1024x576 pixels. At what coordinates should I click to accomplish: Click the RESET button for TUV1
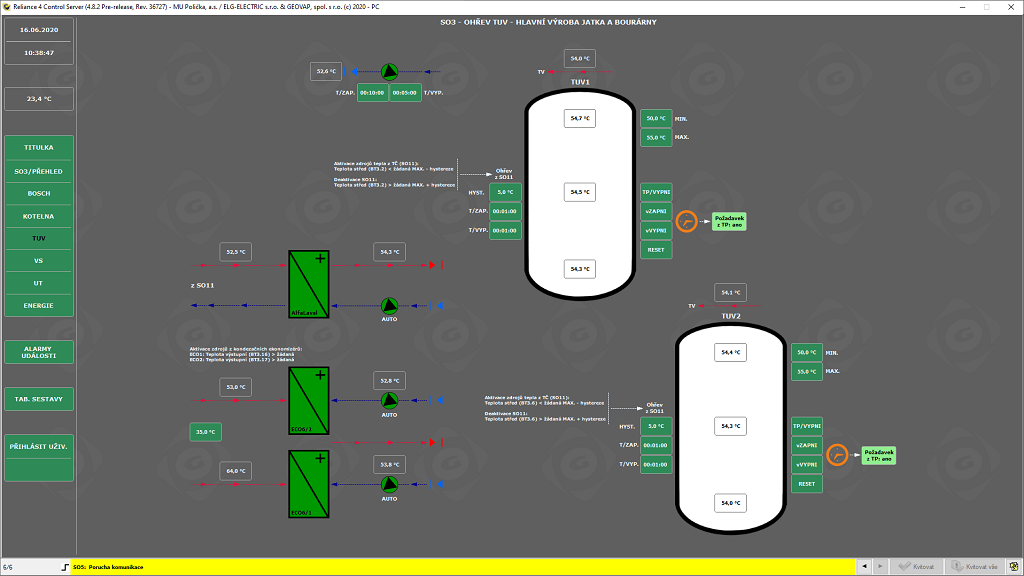(x=656, y=249)
